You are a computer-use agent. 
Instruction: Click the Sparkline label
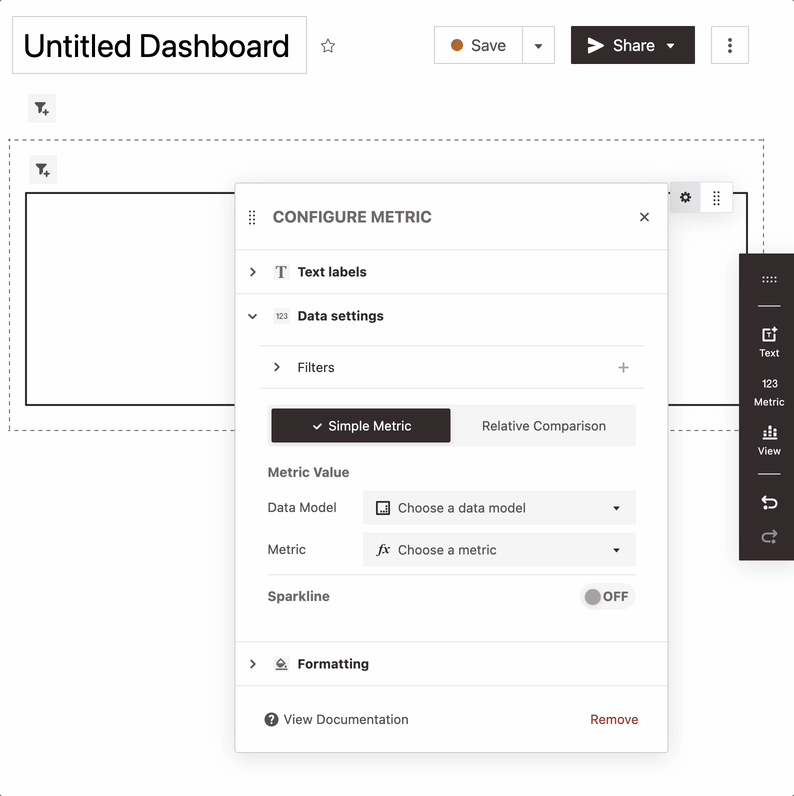tap(299, 596)
